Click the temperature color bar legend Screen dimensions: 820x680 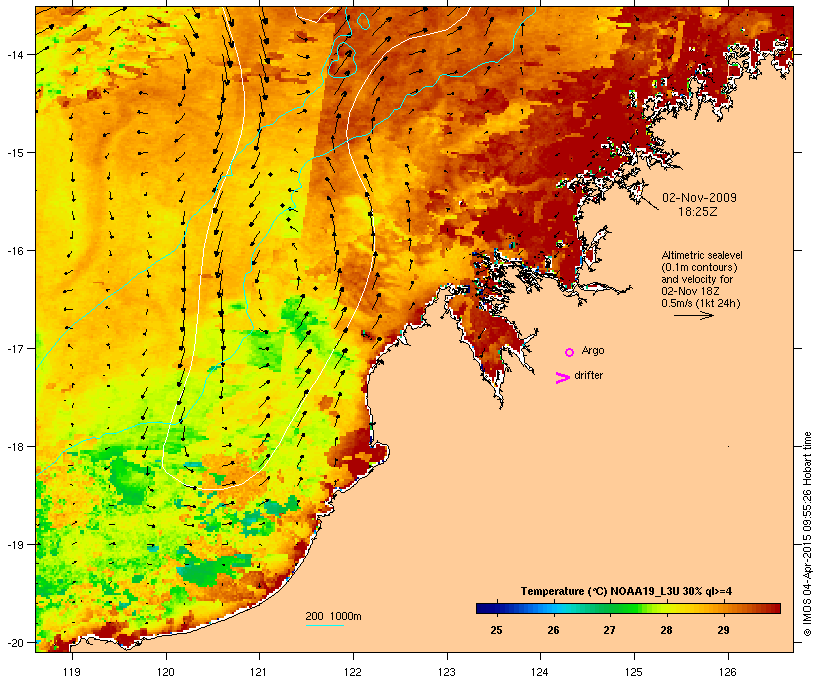coord(628,608)
